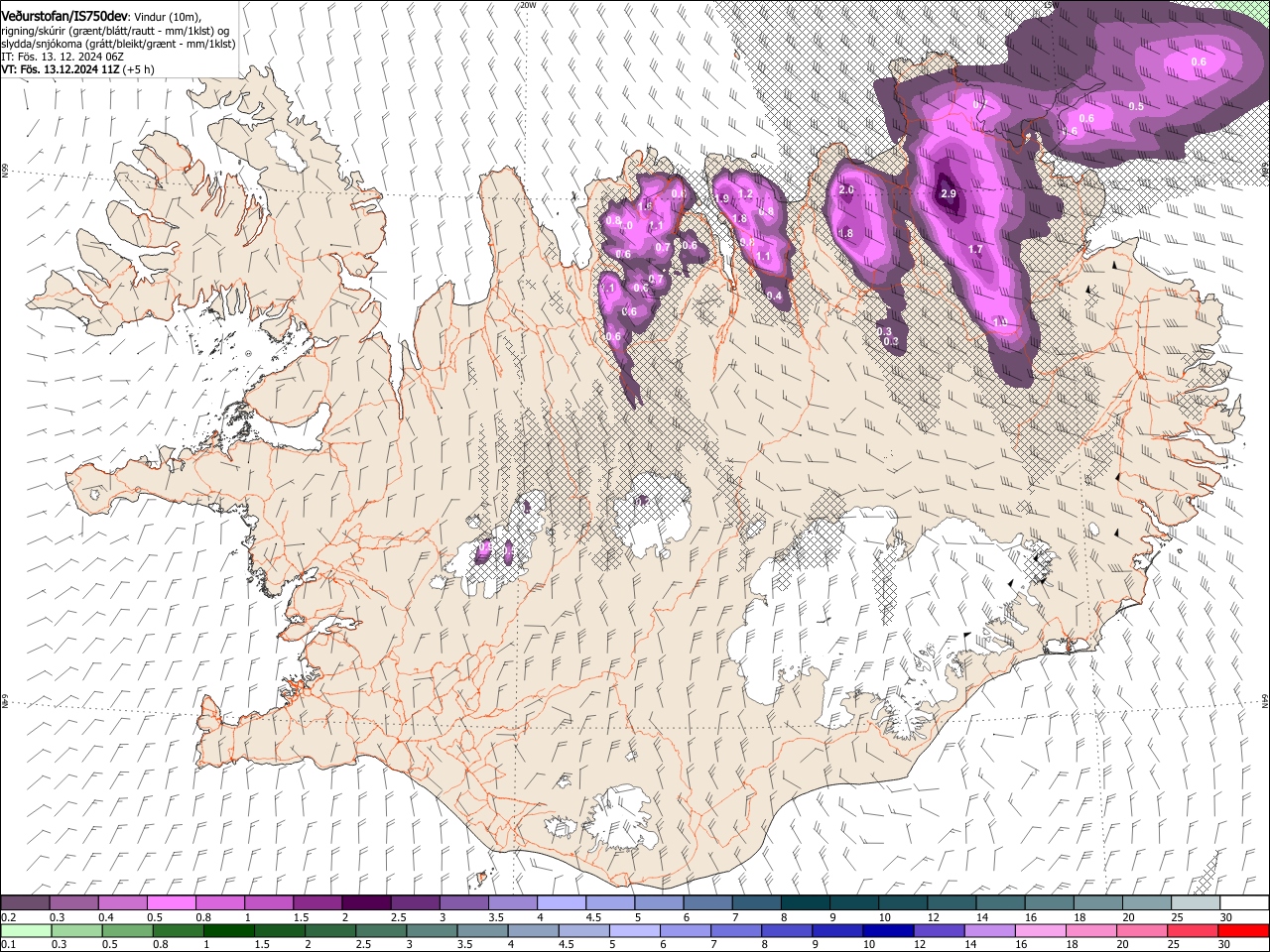The height and width of the screenshot is (952, 1270).
Task: Select light pink swatch between 16 and 18
Action: click(1039, 930)
